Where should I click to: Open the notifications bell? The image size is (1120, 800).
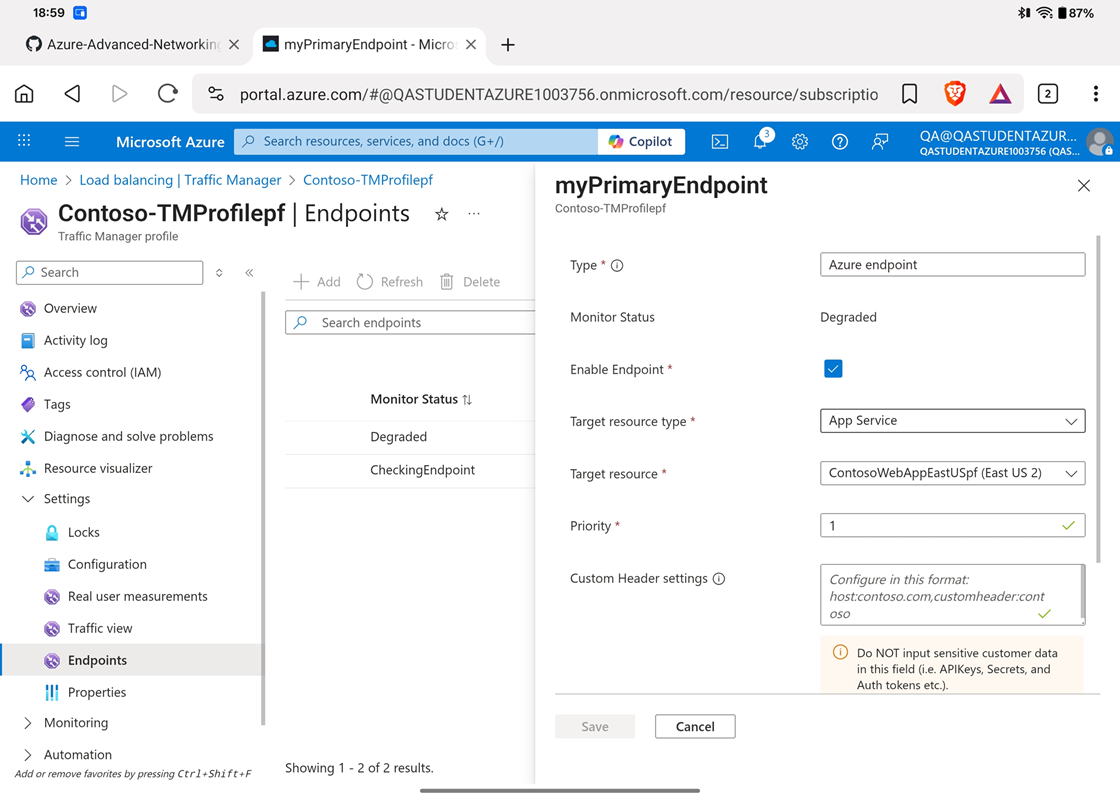tap(760, 141)
